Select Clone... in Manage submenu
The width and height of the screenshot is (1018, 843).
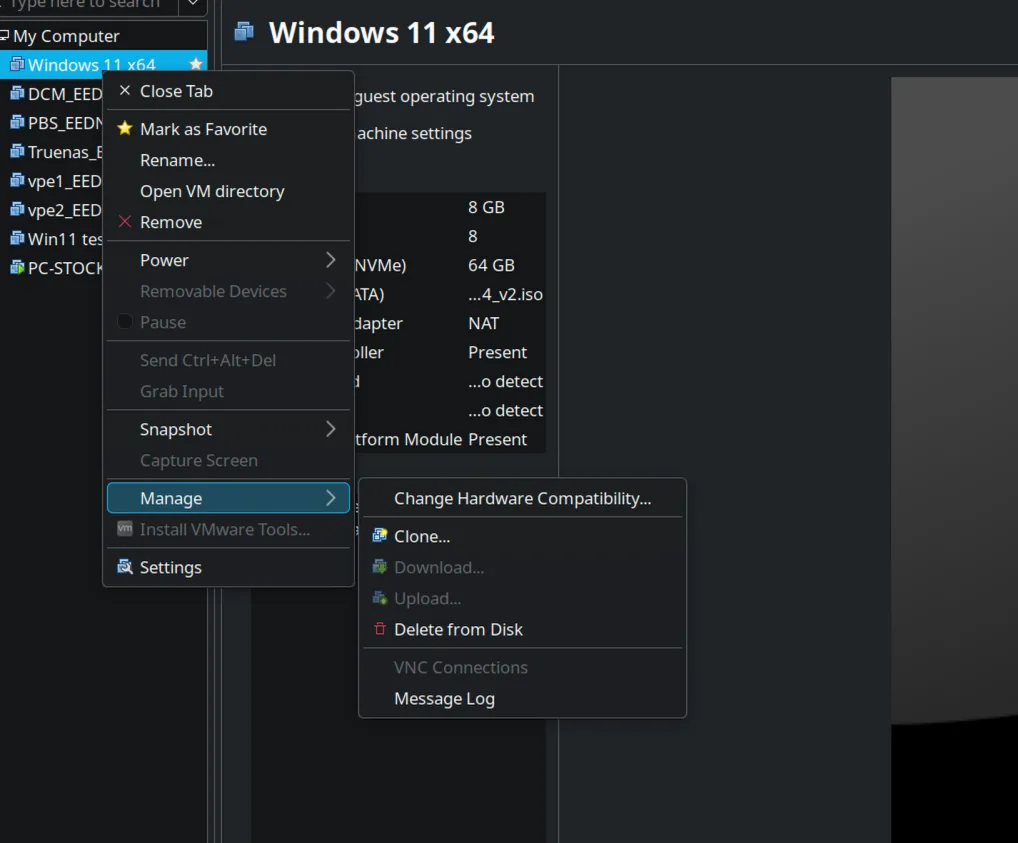523,536
